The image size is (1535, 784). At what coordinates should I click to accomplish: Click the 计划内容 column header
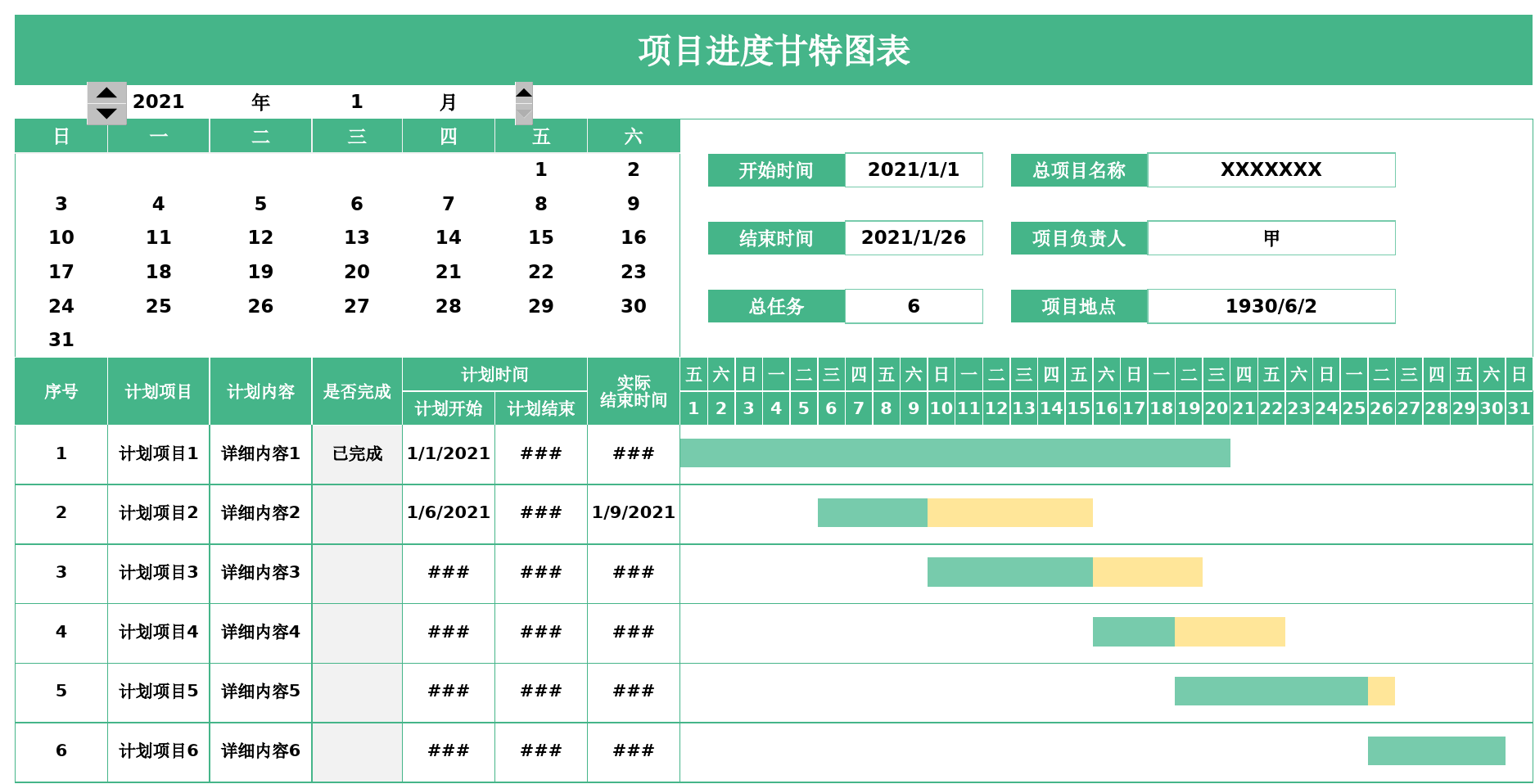[260, 391]
